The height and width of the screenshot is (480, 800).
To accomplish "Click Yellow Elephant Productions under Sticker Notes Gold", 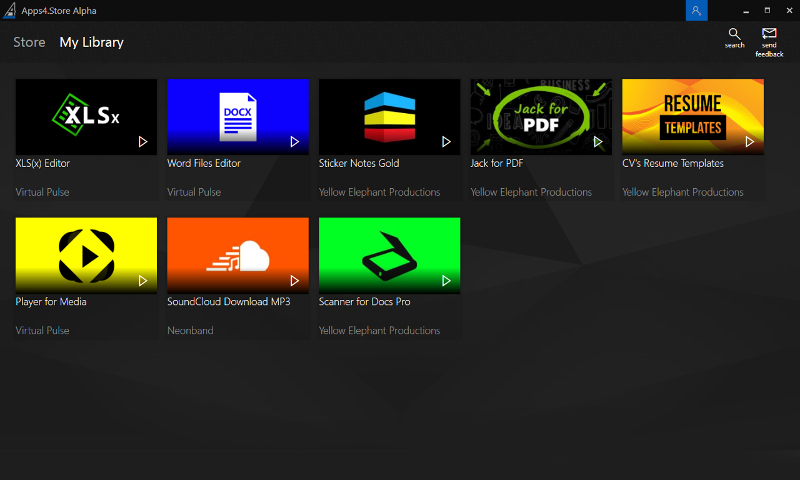I will pos(379,192).
